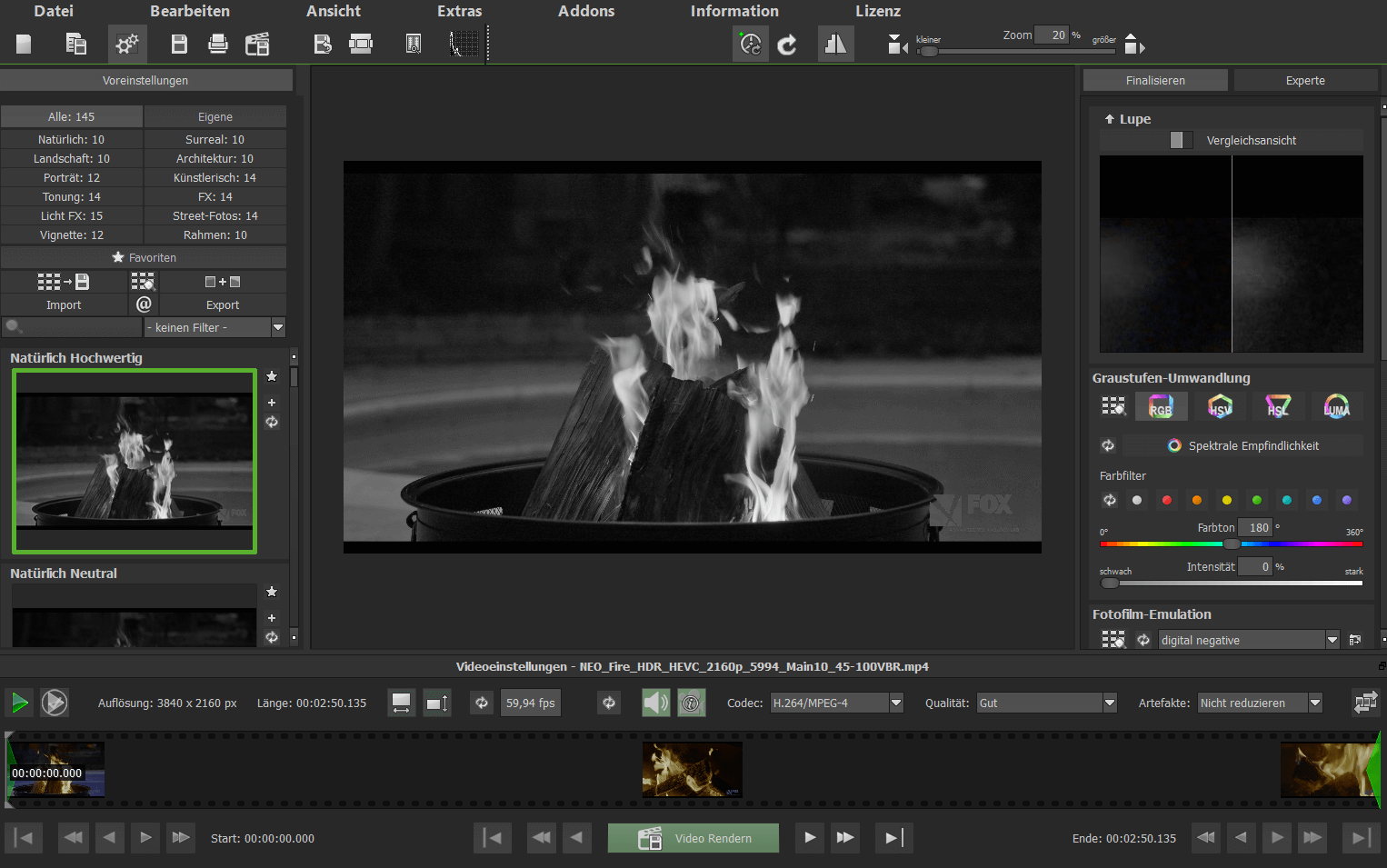
Task: Open the keinen Filter dropdown
Action: coord(215,327)
